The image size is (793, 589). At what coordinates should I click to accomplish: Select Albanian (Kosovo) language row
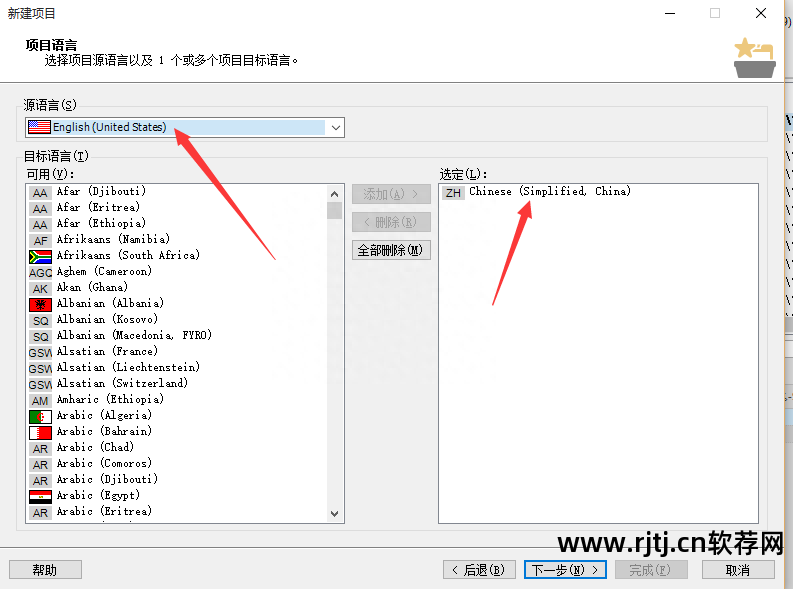(177, 320)
